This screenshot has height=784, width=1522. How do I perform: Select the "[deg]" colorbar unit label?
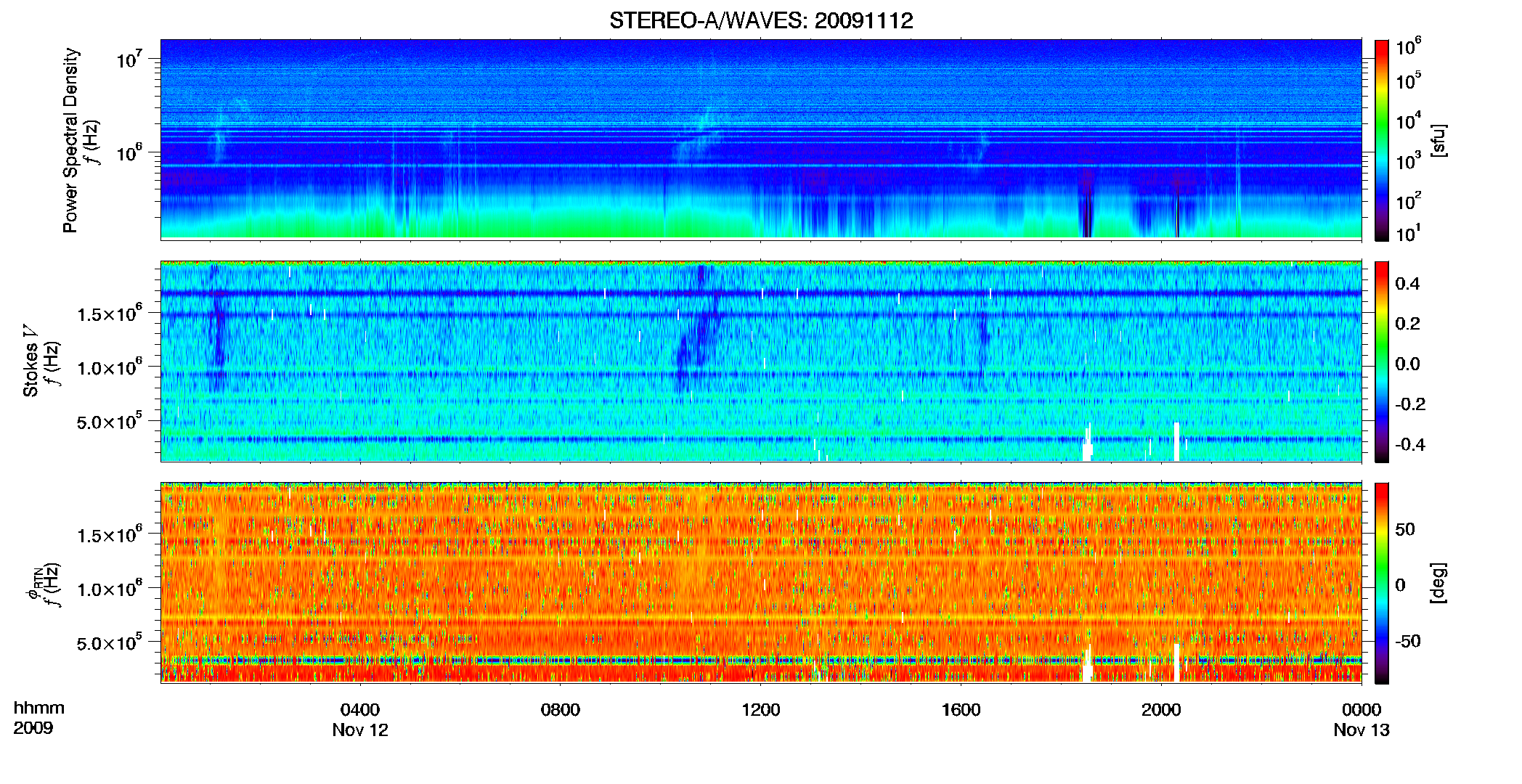[x=1437, y=583]
